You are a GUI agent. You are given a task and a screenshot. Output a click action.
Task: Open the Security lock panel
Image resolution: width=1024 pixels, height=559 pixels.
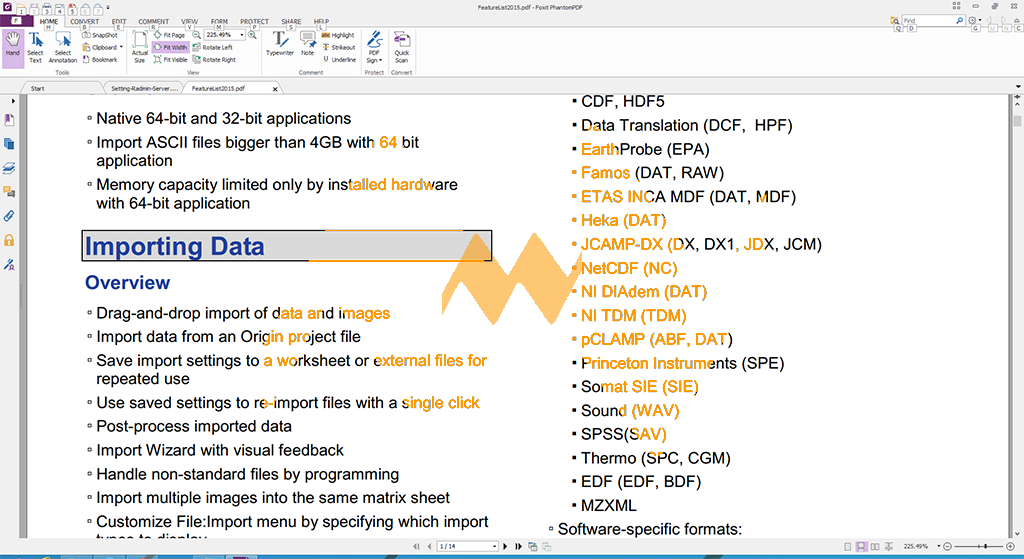click(x=9, y=240)
